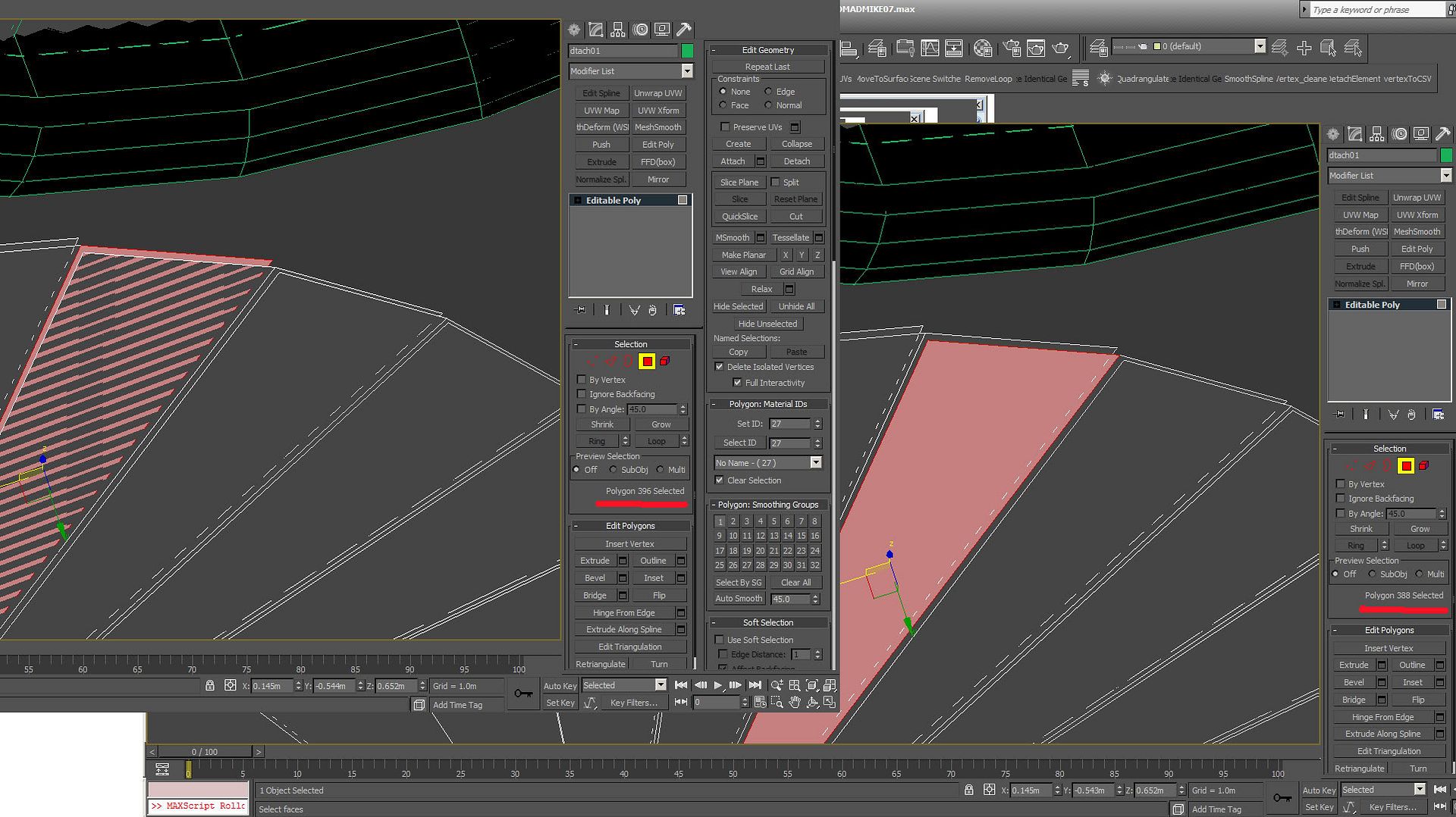Uncheck Full Interactivity
This screenshot has height=817, width=1456.
tap(737, 383)
